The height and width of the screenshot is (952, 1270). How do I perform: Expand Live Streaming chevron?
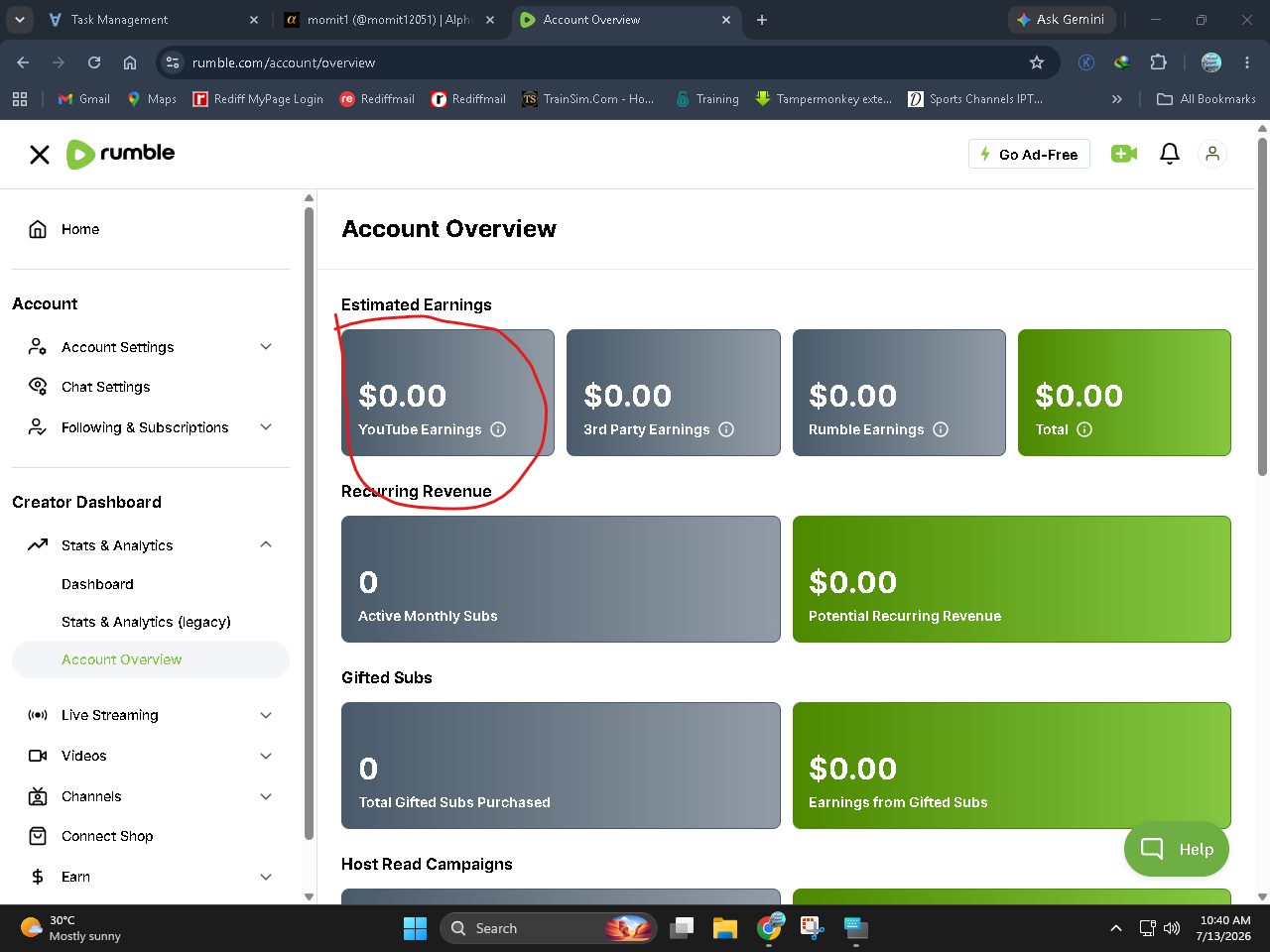(266, 715)
